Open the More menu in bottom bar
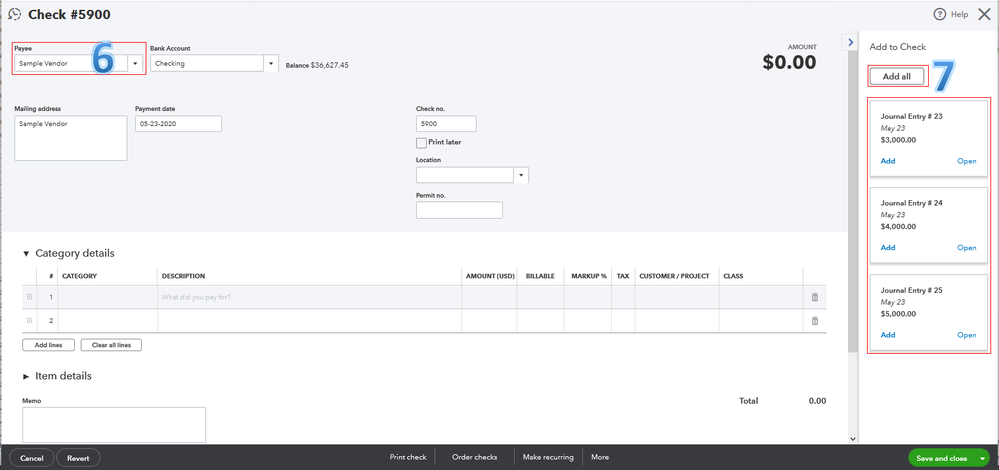This screenshot has height=470, width=999. pyautogui.click(x=600, y=457)
